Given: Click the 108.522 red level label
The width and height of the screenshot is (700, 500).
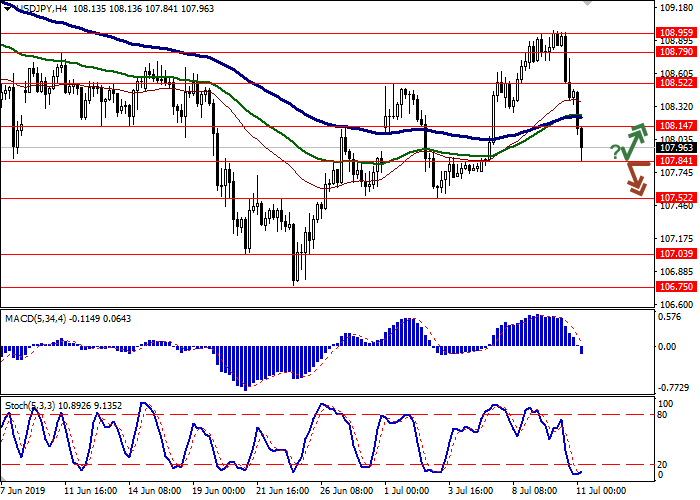Looking at the screenshot, I should pos(673,84).
